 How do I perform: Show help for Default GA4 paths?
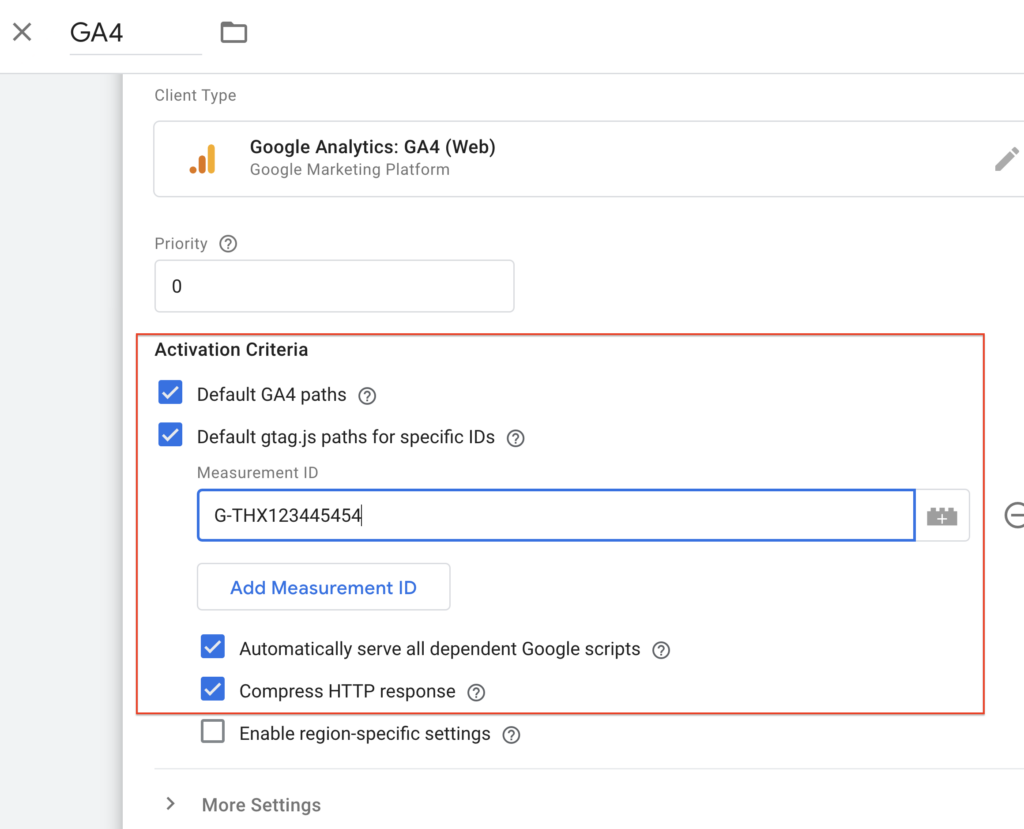tap(367, 395)
